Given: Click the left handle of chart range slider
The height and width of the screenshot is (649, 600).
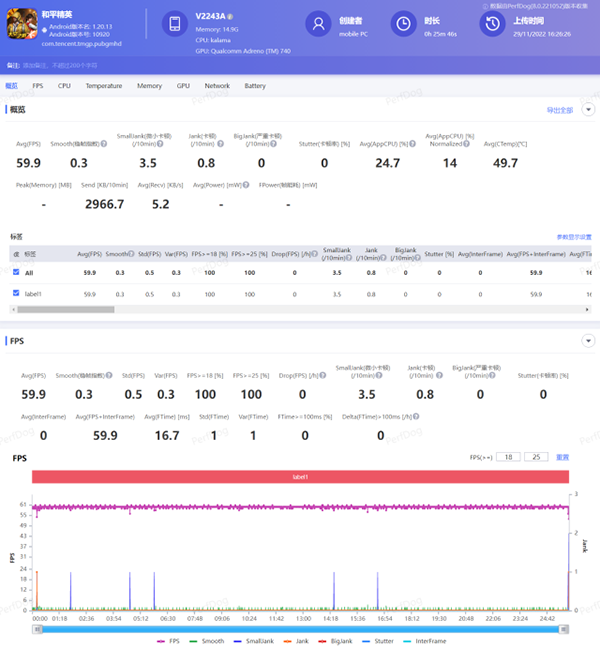Looking at the screenshot, I should click(35, 628).
